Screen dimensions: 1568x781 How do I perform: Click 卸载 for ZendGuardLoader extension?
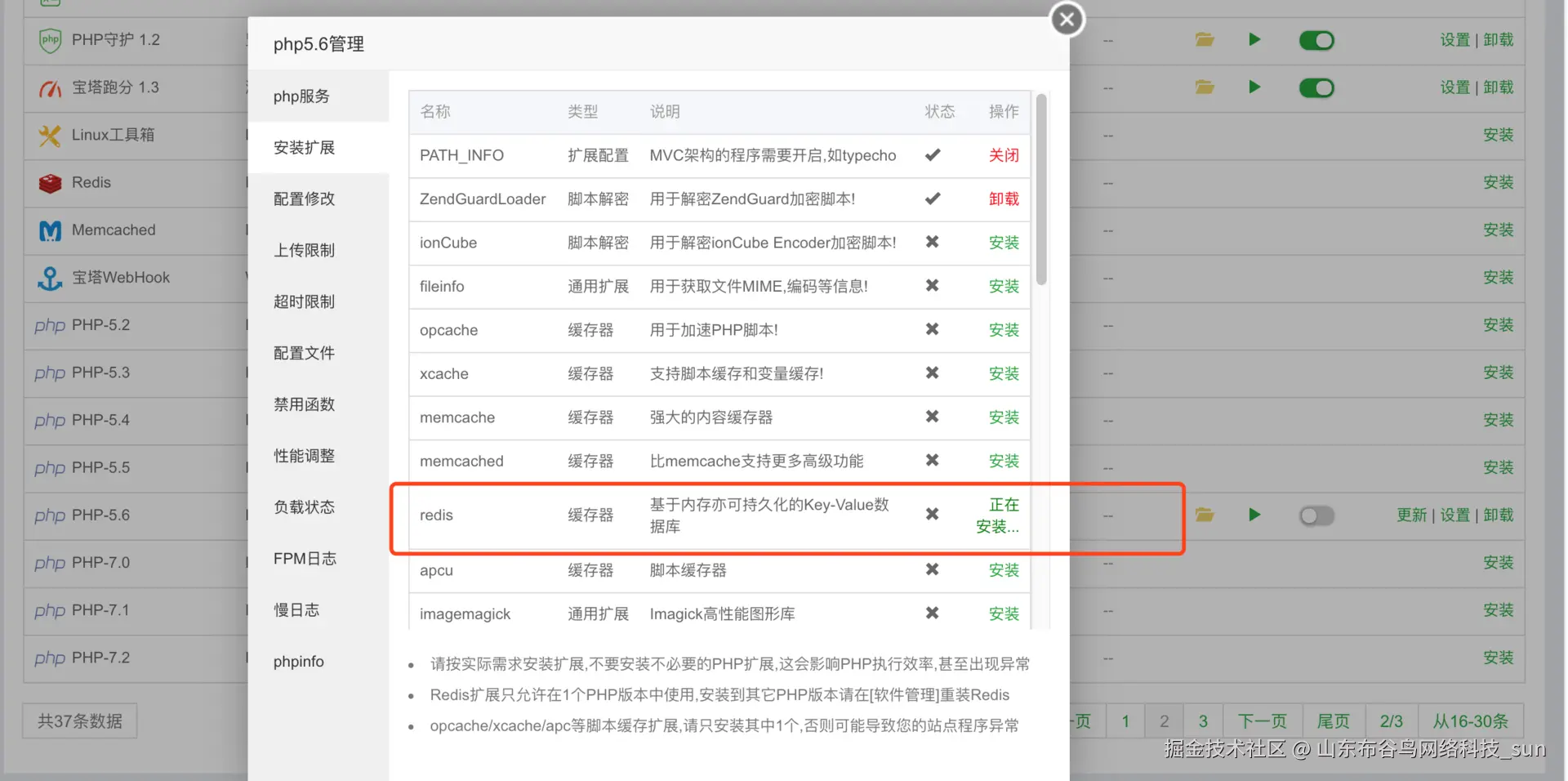tap(1004, 199)
